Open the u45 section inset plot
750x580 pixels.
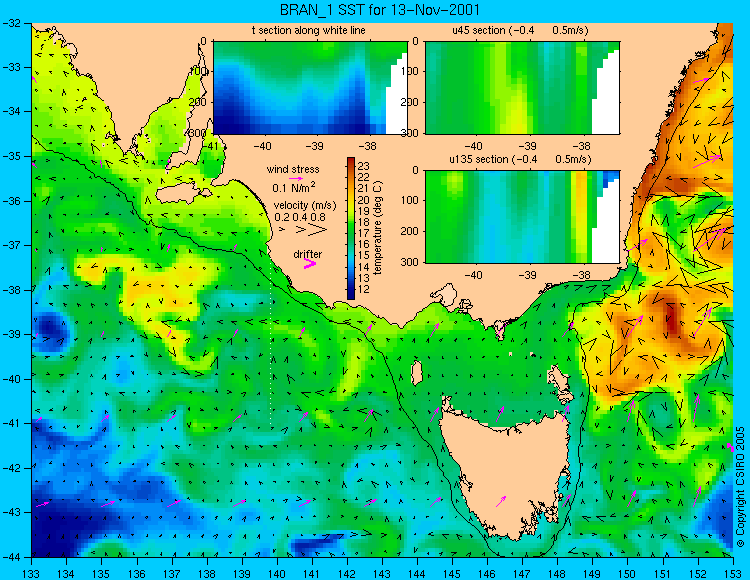[x=522, y=88]
